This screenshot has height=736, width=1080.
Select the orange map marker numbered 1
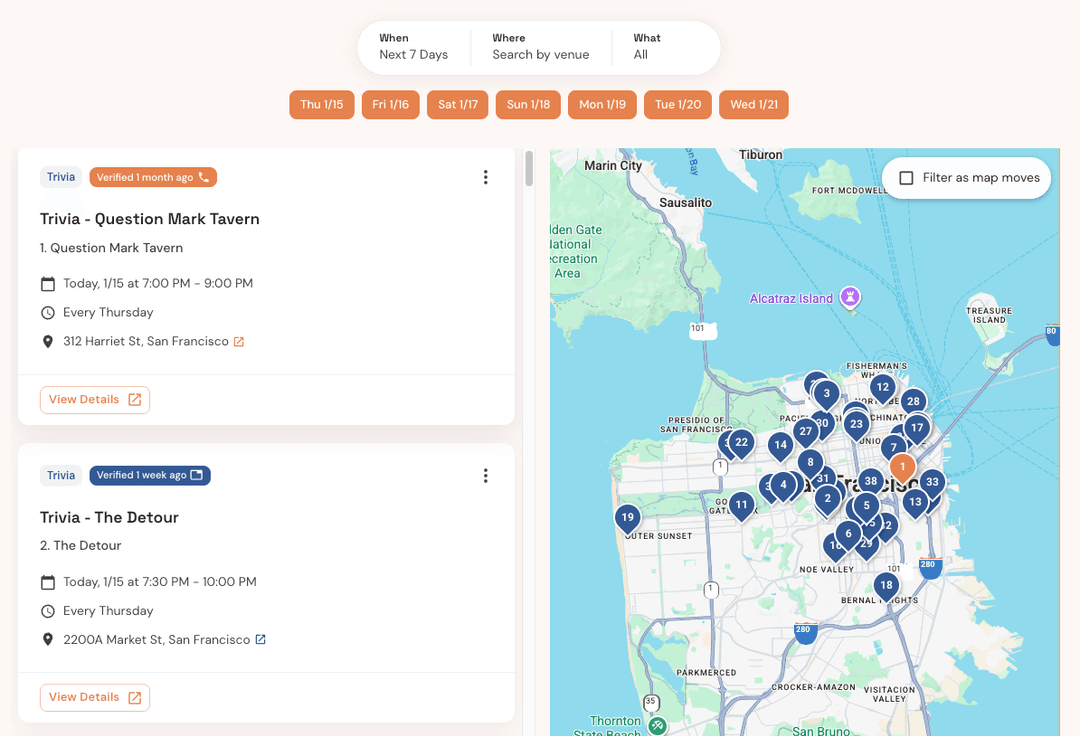[x=901, y=466]
